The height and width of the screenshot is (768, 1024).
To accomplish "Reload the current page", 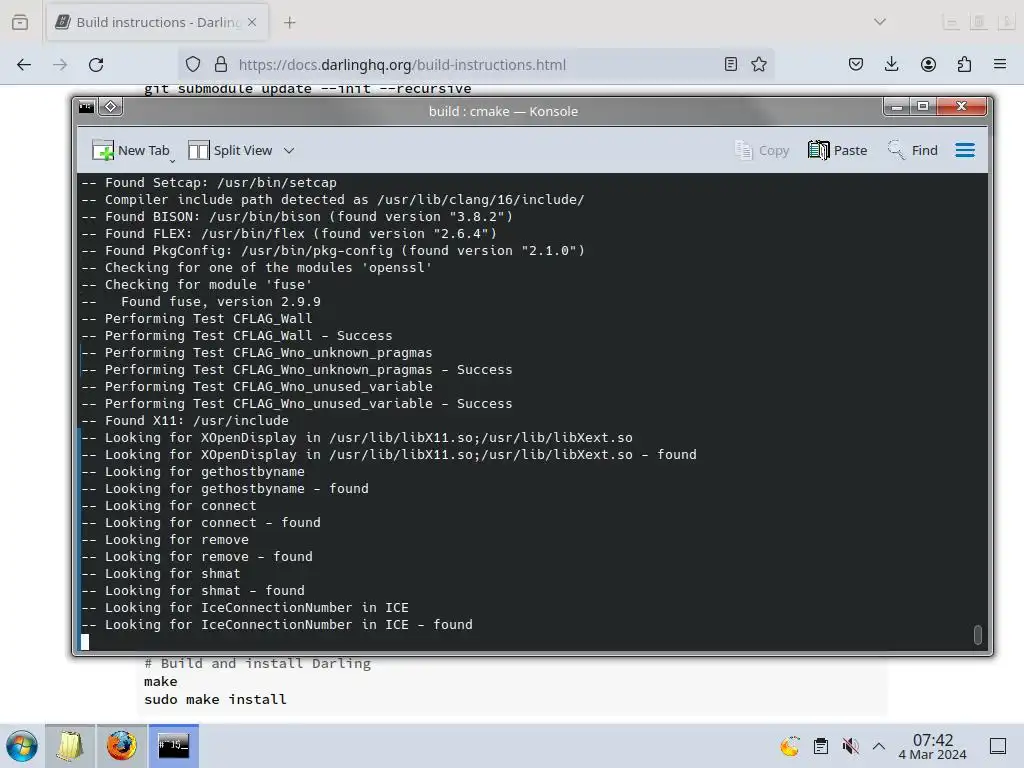I will coord(96,65).
